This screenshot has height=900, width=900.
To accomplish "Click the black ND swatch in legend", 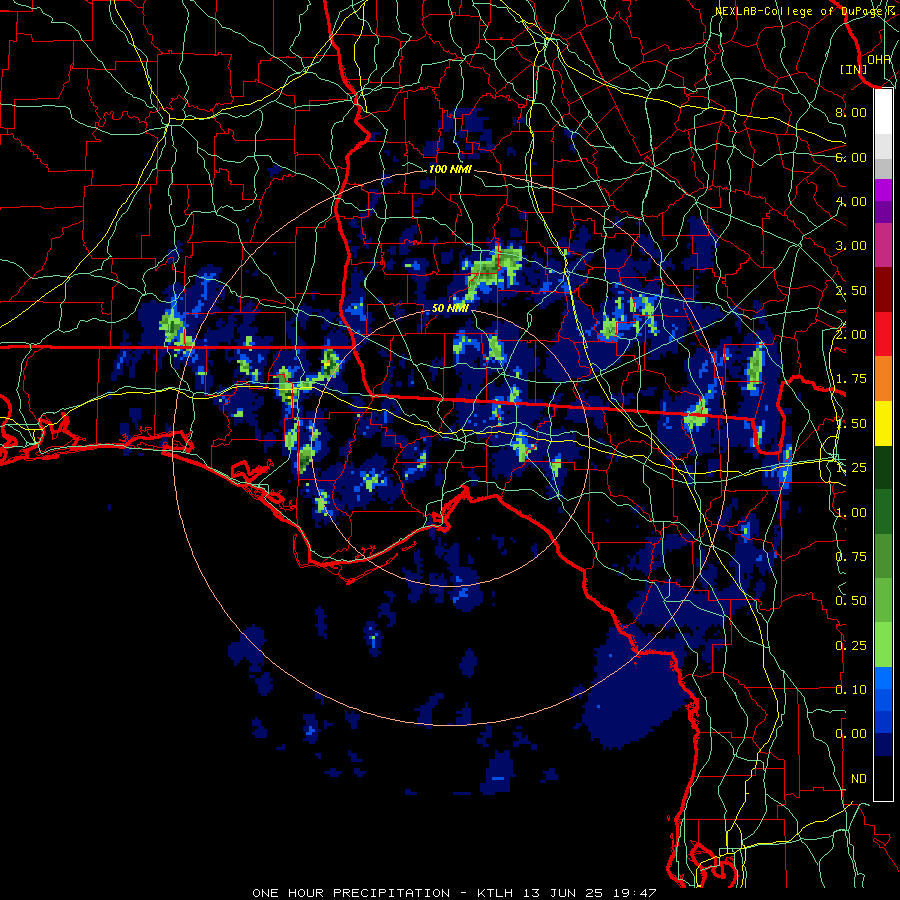I will 883,778.
